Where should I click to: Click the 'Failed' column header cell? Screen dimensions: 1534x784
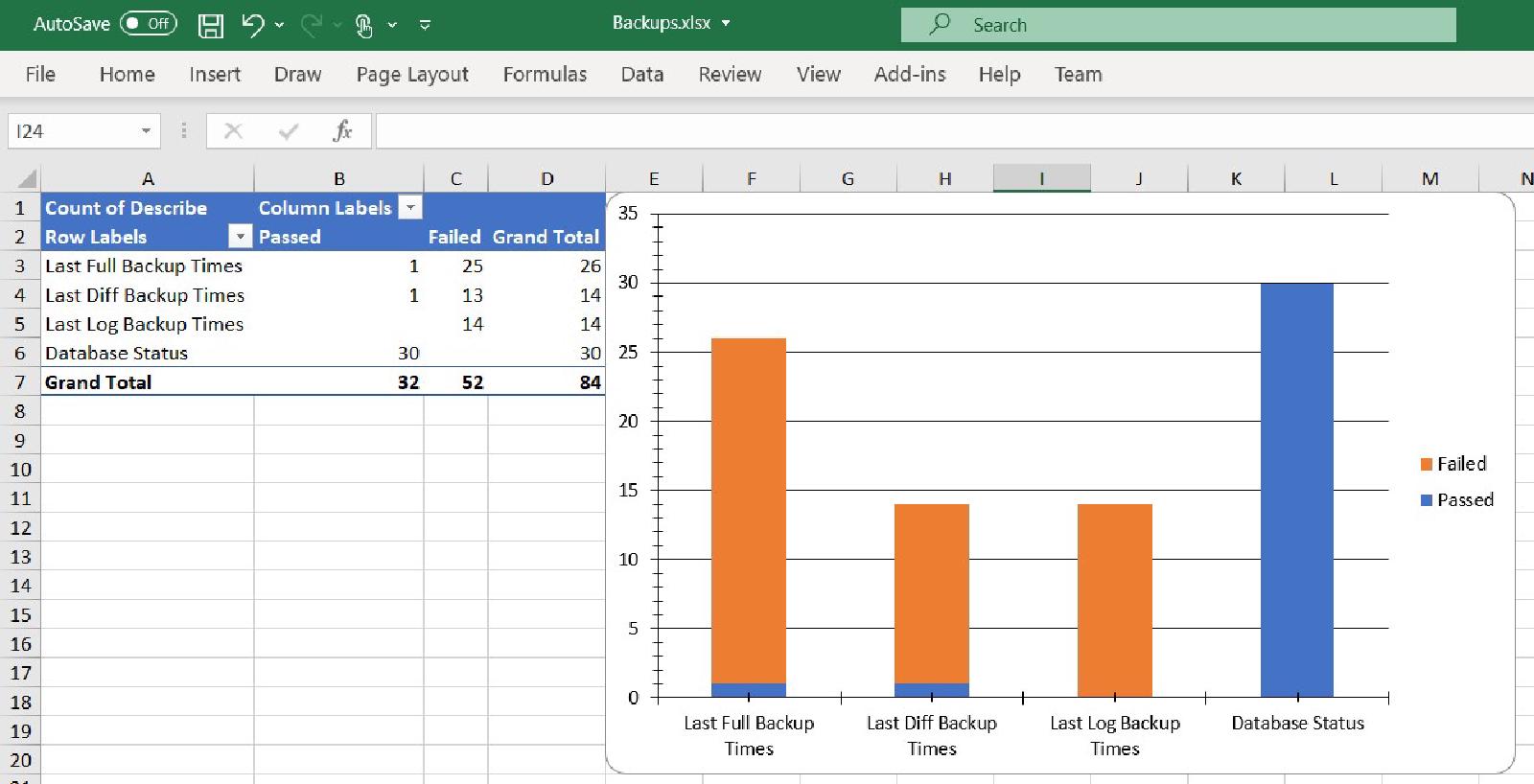[x=455, y=237]
